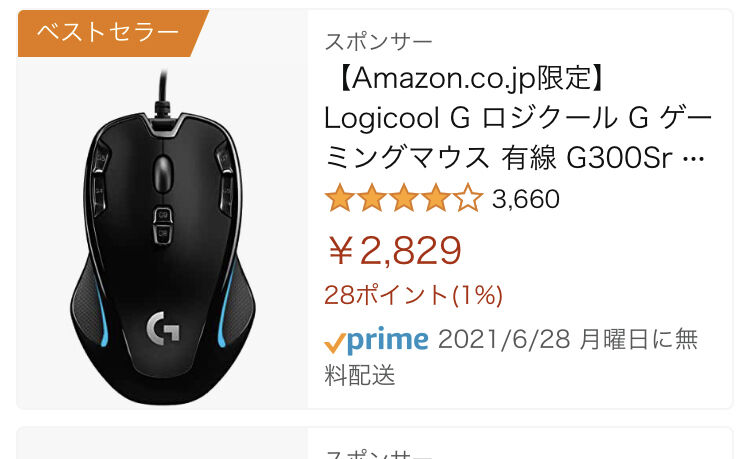Click the ベストセラー orange badge
The width and height of the screenshot is (750, 459).
pyautogui.click(x=113, y=33)
